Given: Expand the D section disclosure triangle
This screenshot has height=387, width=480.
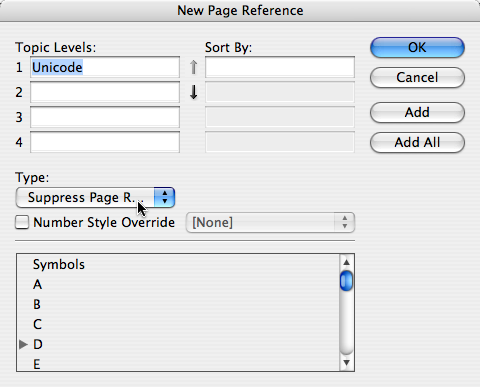Looking at the screenshot, I should pyautogui.click(x=23, y=344).
